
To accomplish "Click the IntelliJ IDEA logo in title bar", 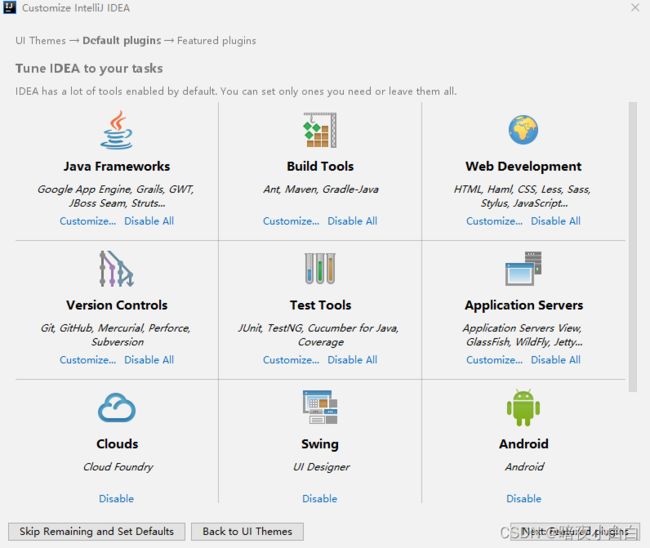I will [10, 7].
